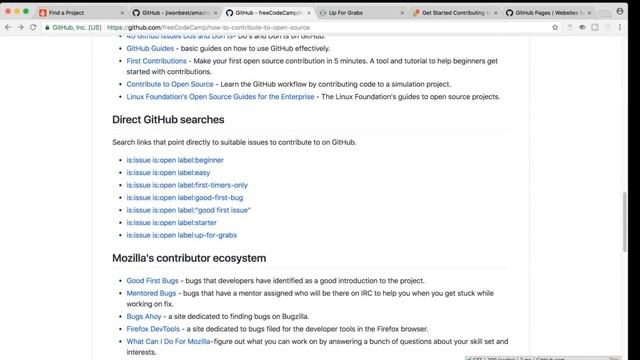Open the label:"good first issue" search link
This screenshot has height=360, width=640.
point(189,210)
